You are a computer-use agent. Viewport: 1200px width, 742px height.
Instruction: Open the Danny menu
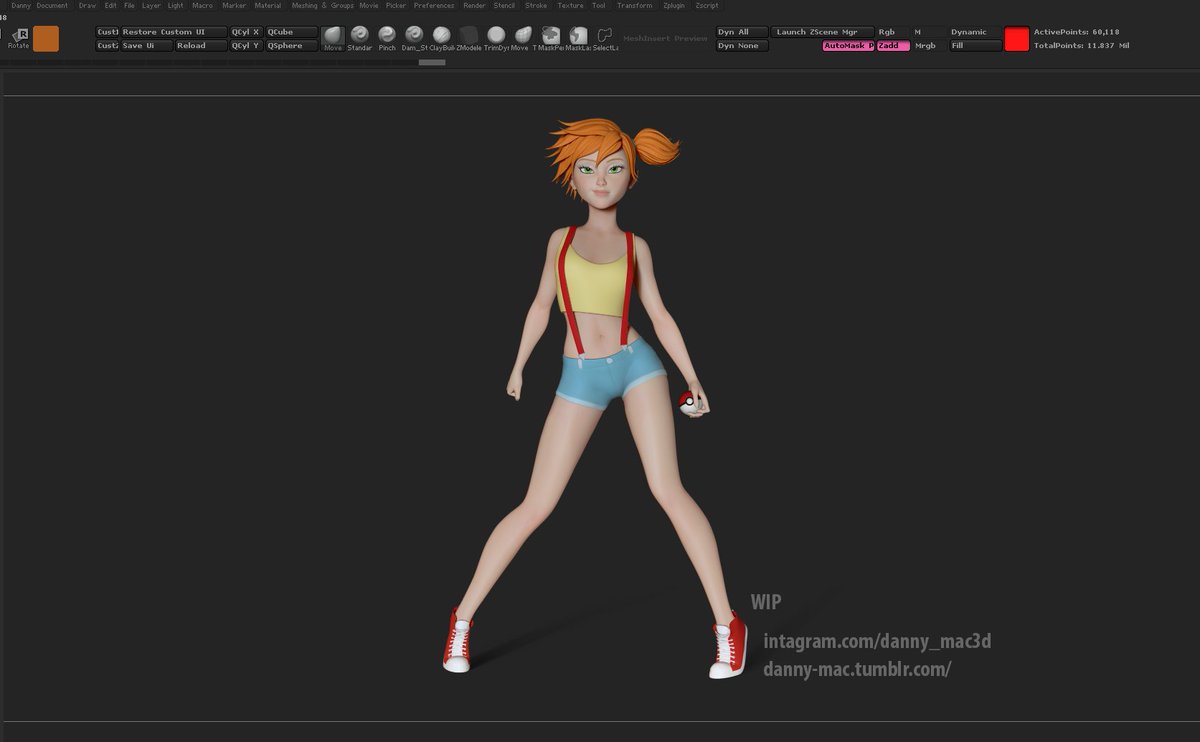click(21, 6)
